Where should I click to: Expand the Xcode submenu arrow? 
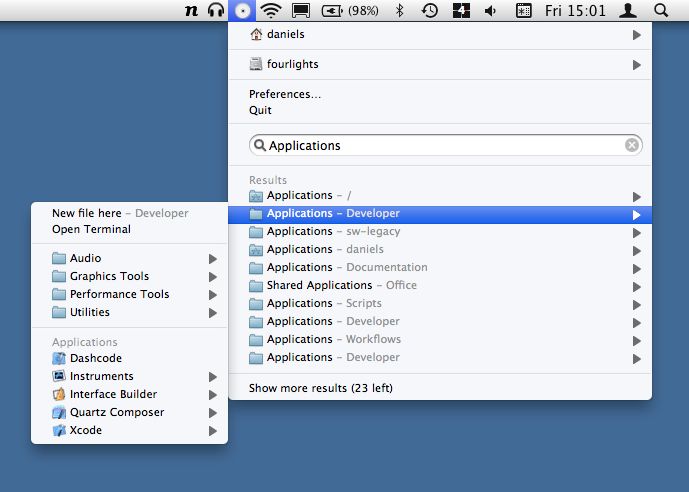(x=213, y=431)
